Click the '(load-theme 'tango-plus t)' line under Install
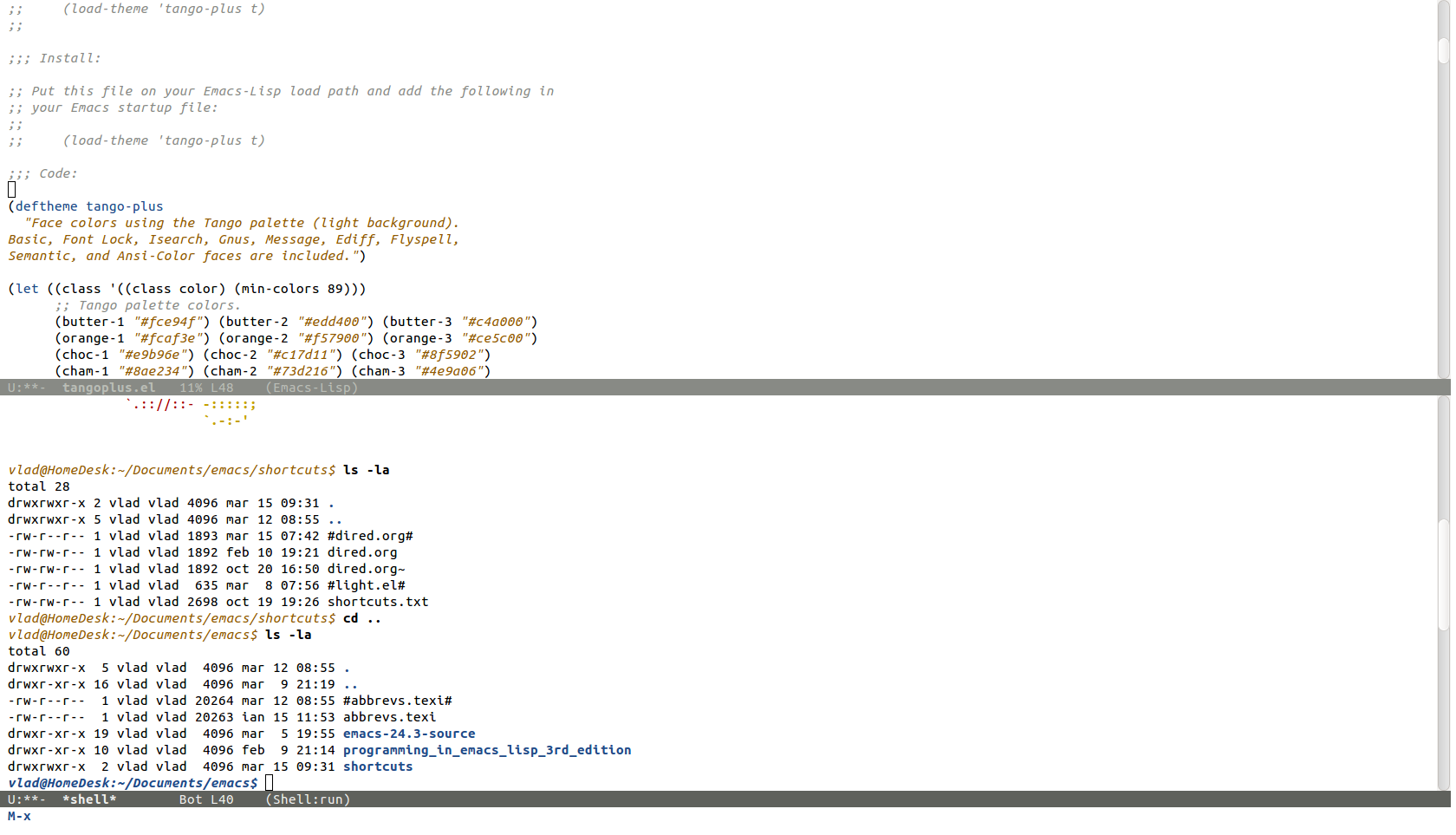The height and width of the screenshot is (835, 1456). pos(164,140)
